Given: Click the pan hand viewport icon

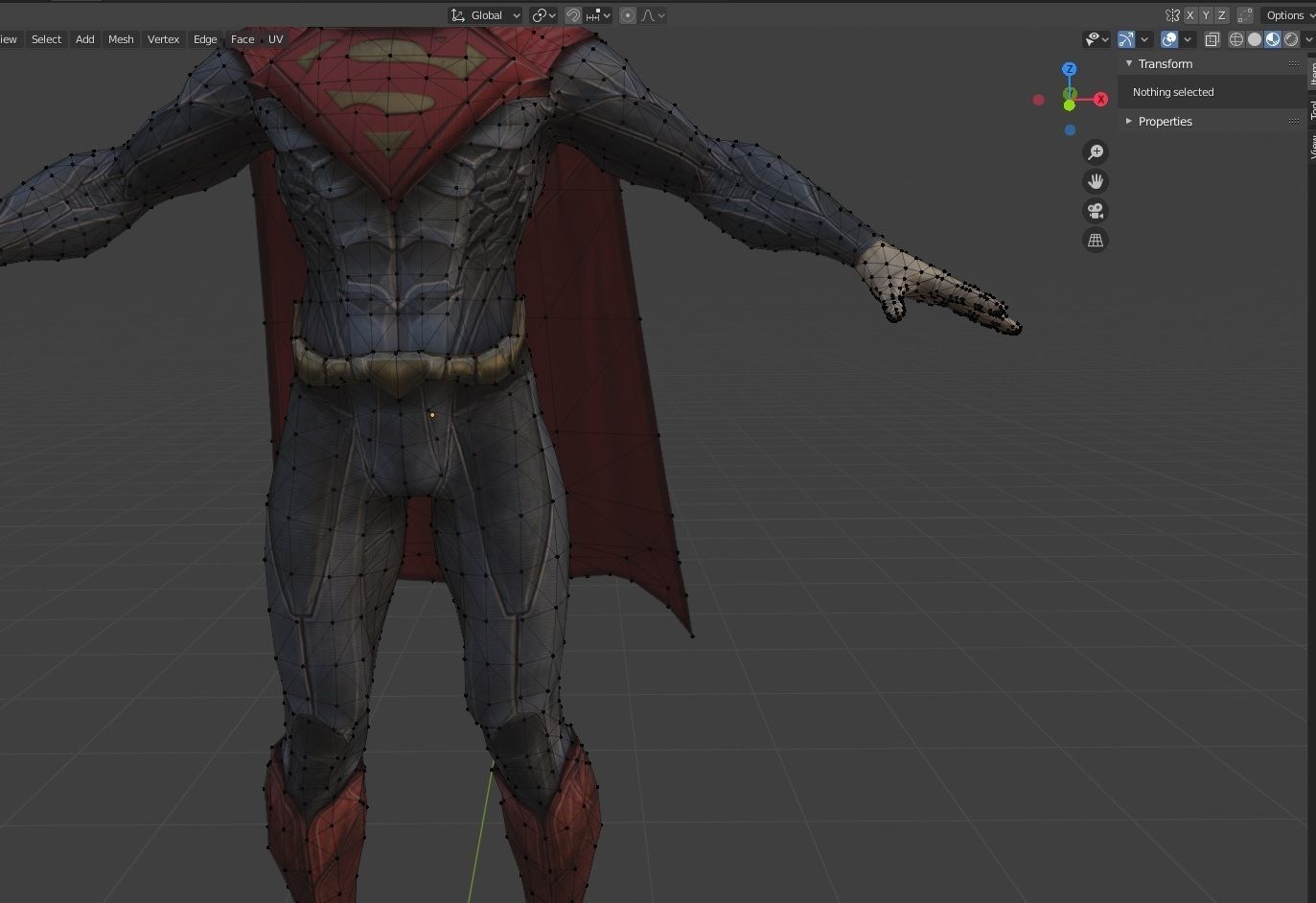Looking at the screenshot, I should tap(1096, 181).
